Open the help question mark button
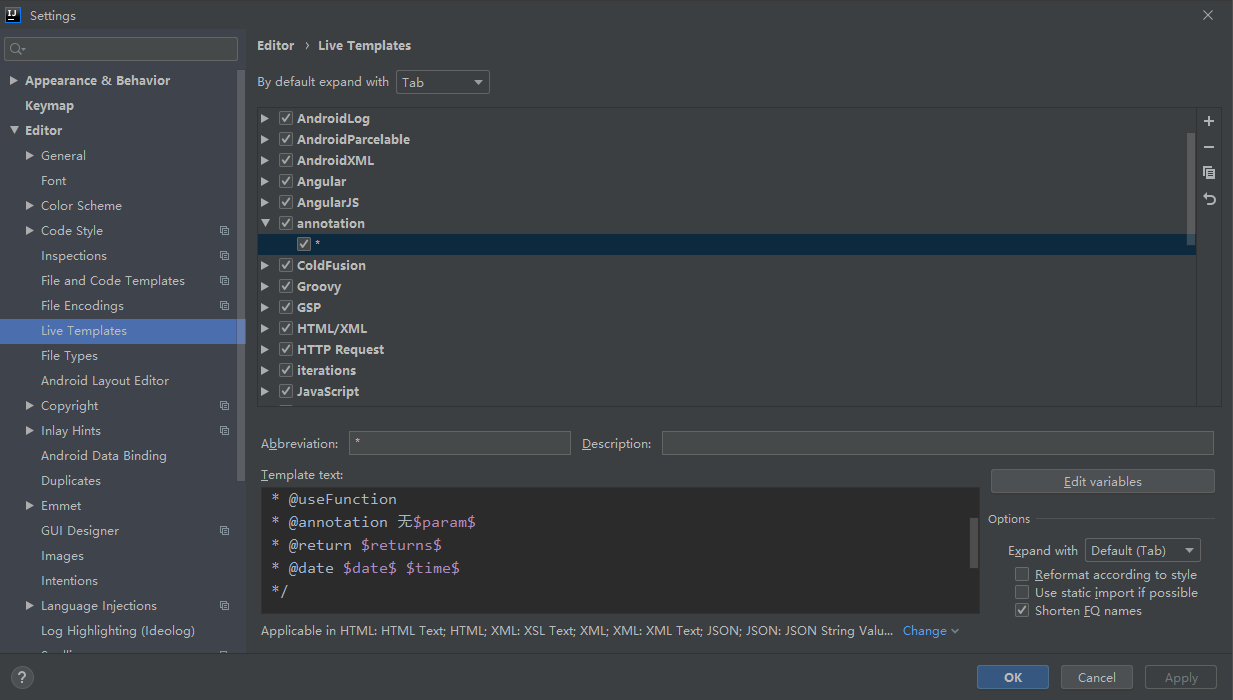Viewport: 1233px width, 700px height. (22, 677)
